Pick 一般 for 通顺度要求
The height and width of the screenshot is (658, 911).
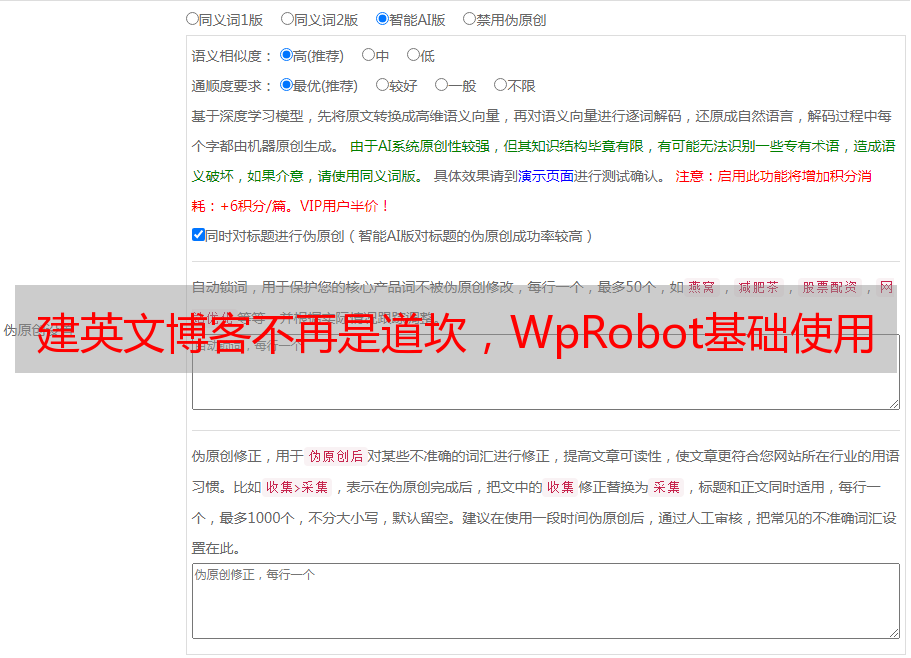pos(441,85)
